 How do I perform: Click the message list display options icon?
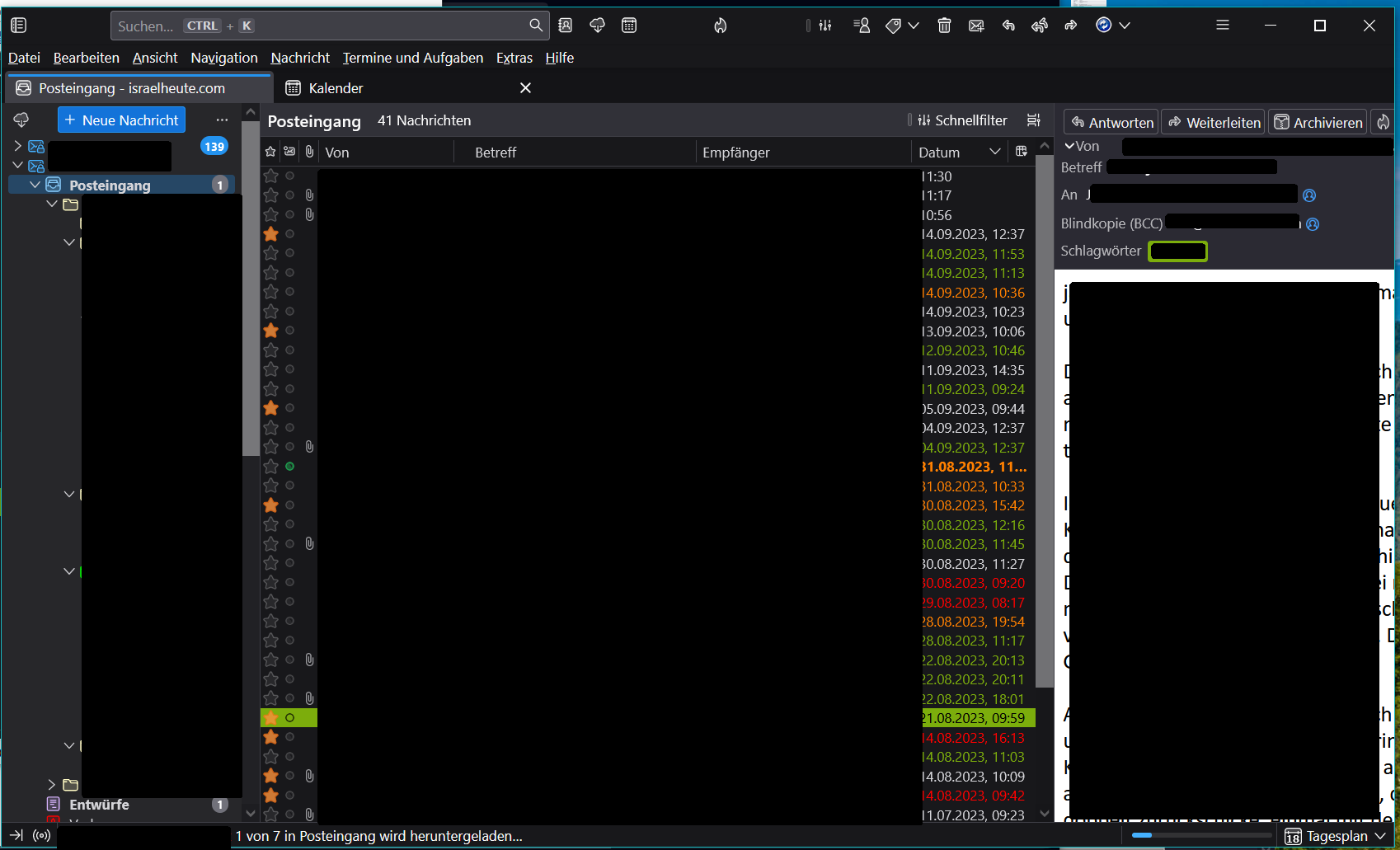1033,120
